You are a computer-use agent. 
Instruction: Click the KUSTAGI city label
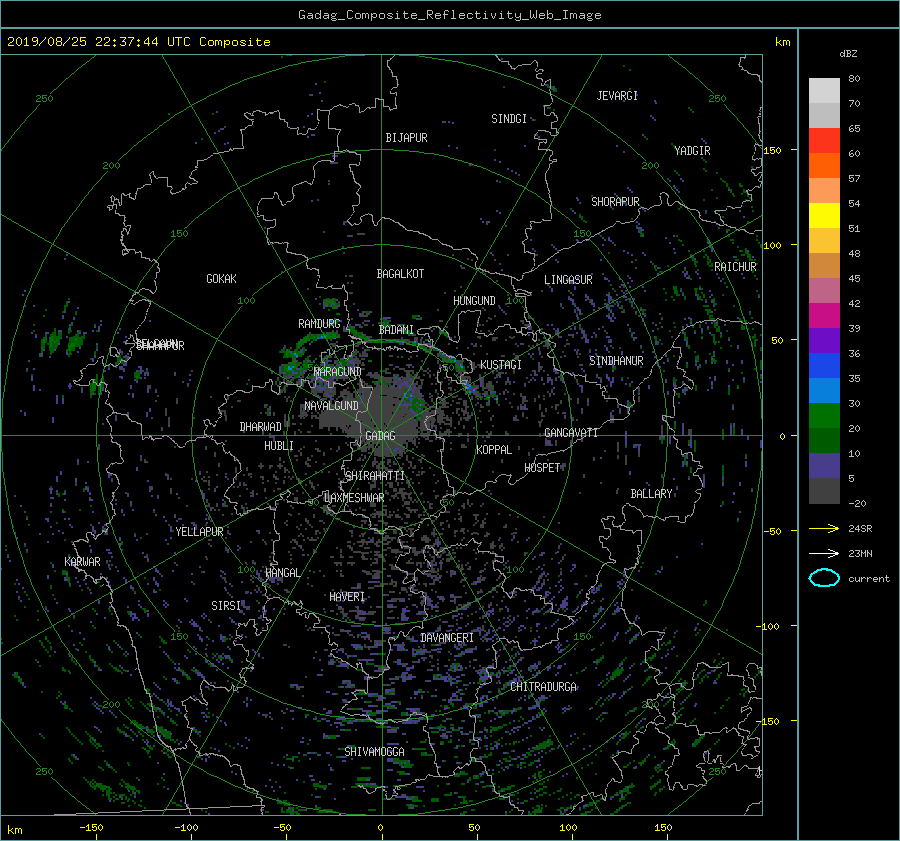click(x=501, y=365)
